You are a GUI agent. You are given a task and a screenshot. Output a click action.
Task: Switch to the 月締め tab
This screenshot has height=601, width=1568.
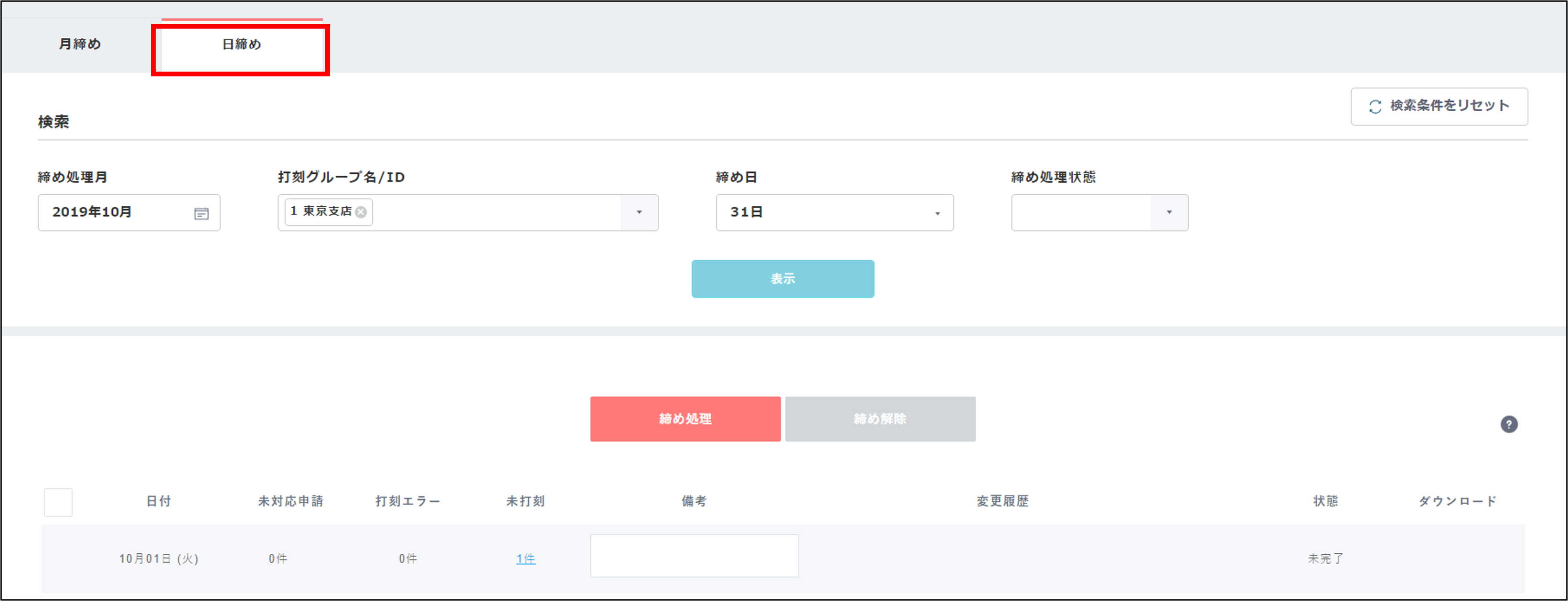pos(80,44)
